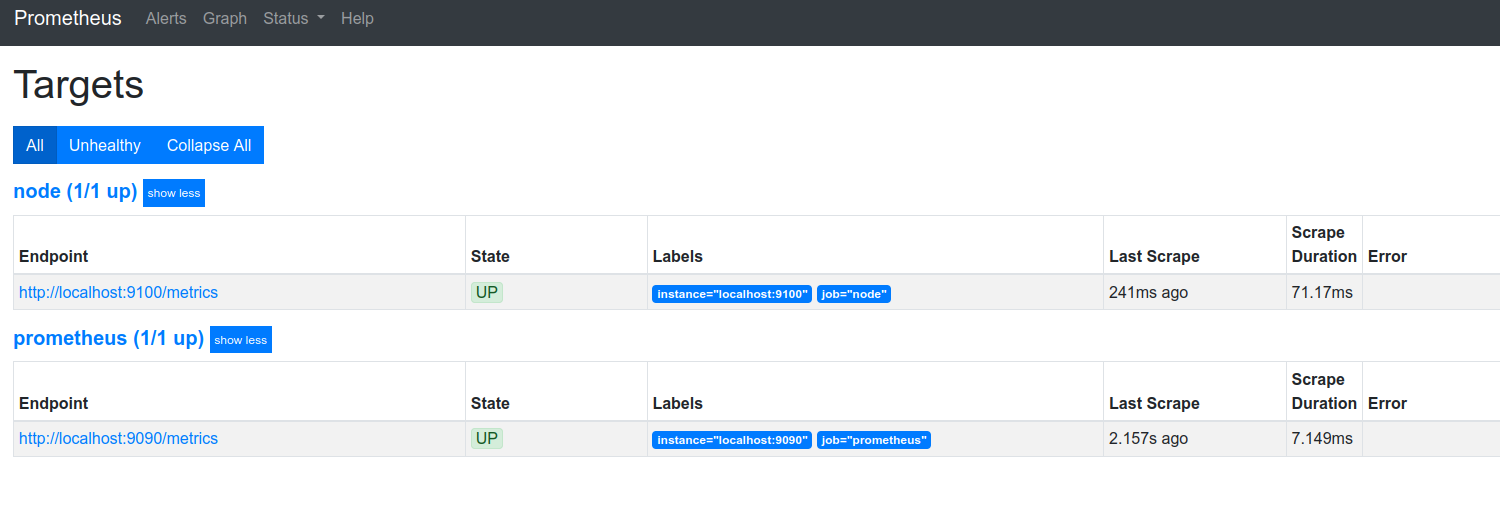The image size is (1500, 513).
Task: Click the UP state badge for prometheus
Action: pyautogui.click(x=487, y=438)
